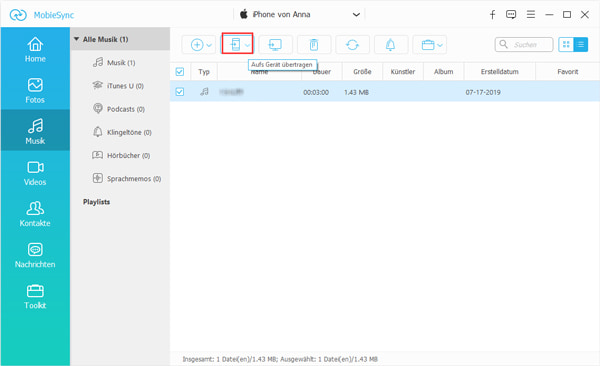Click the ringtone bell toolbar icon
This screenshot has width=600, height=366.
tap(391, 45)
